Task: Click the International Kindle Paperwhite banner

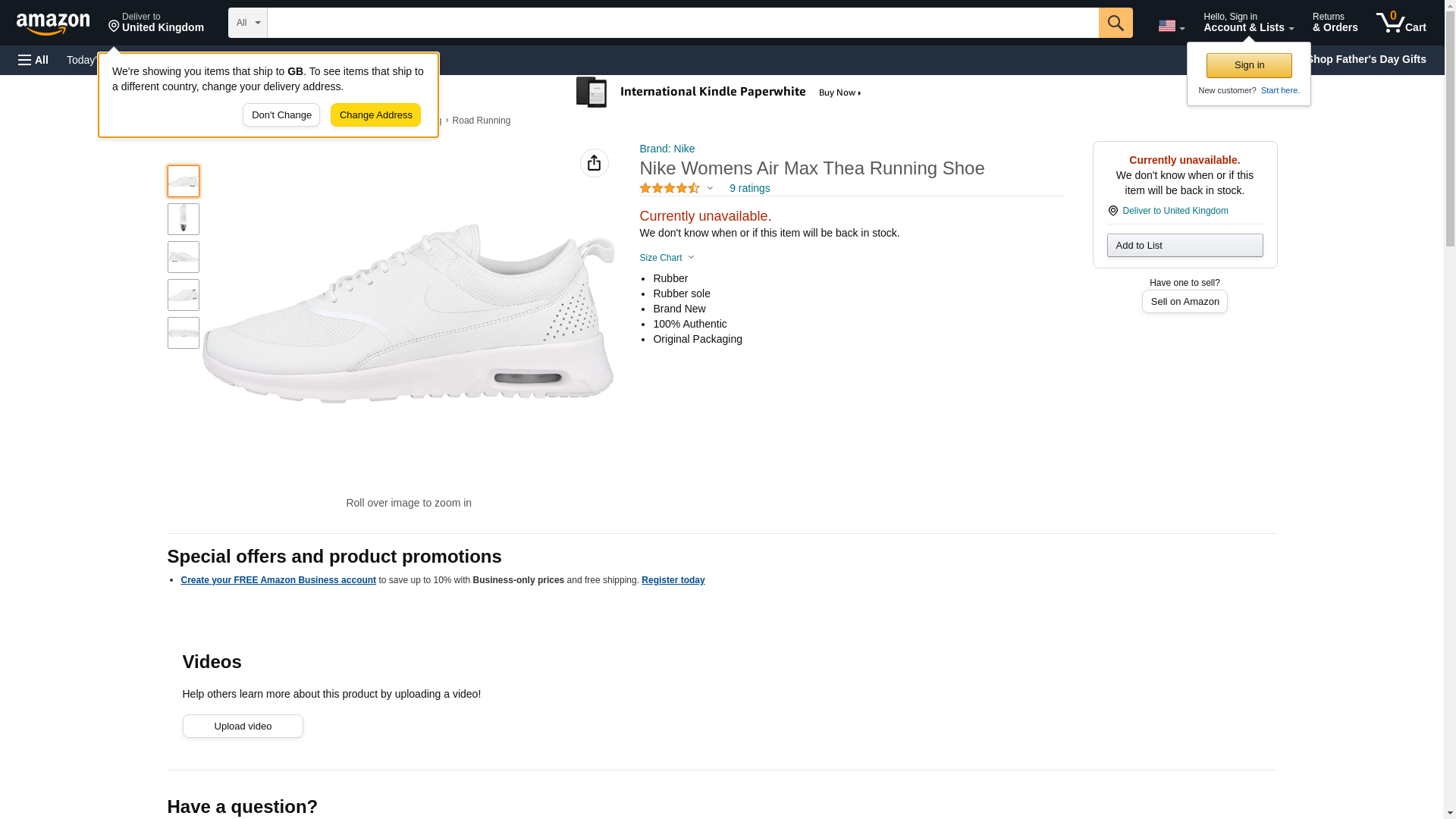Action: [x=720, y=93]
